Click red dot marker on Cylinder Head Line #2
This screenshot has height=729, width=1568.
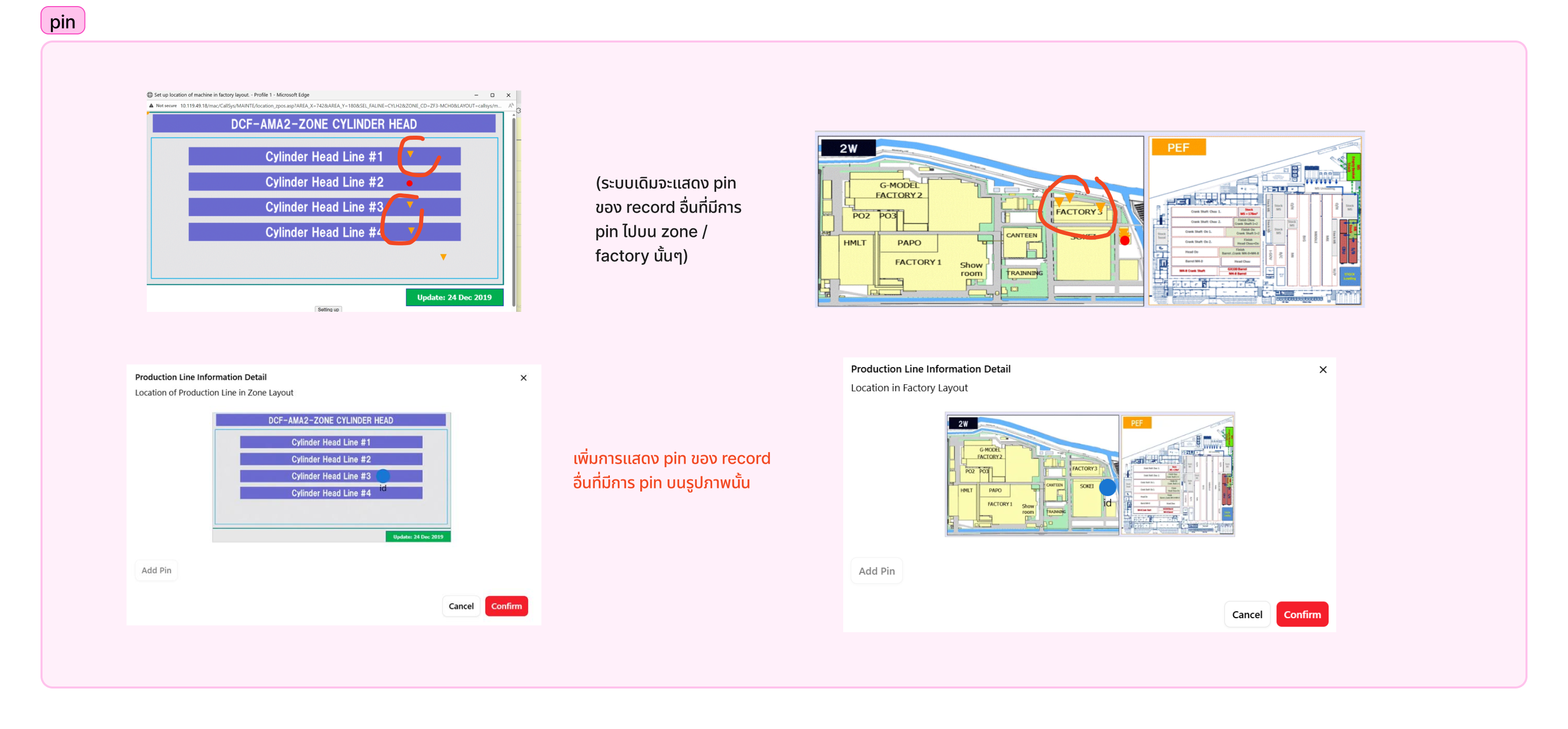[409, 183]
